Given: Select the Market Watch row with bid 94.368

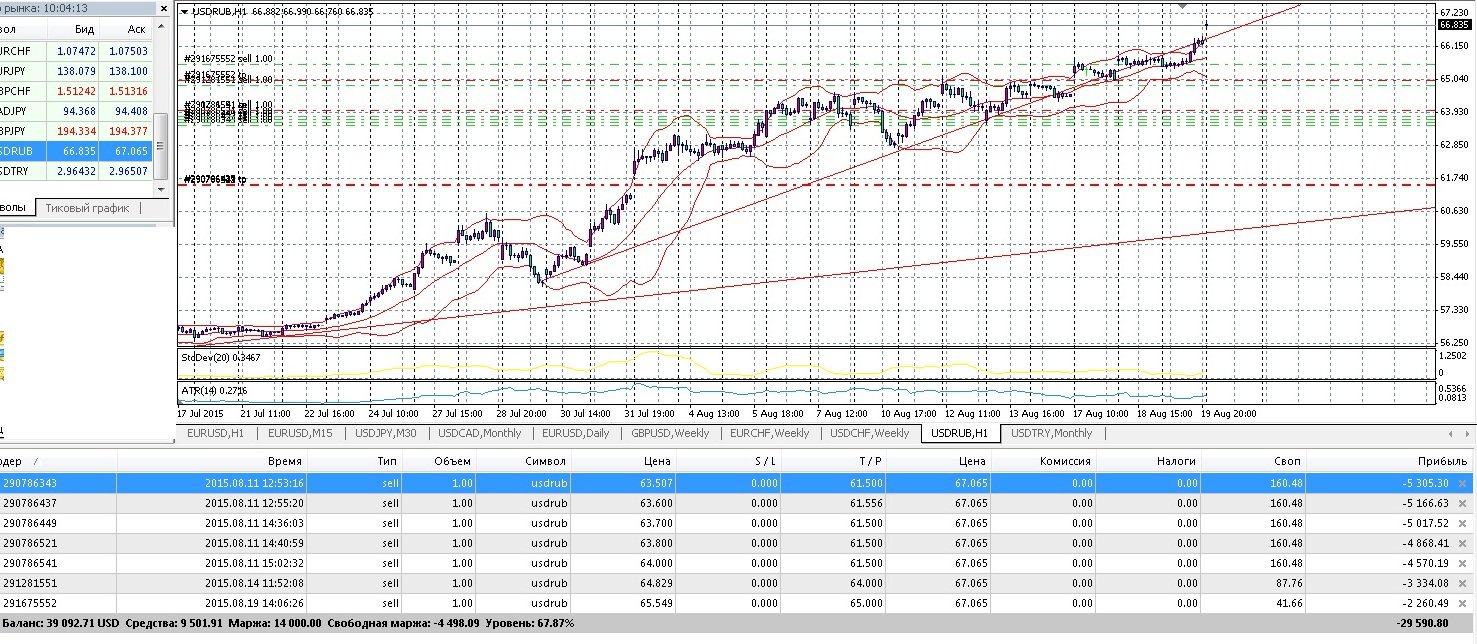Looking at the screenshot, I should pos(77,111).
